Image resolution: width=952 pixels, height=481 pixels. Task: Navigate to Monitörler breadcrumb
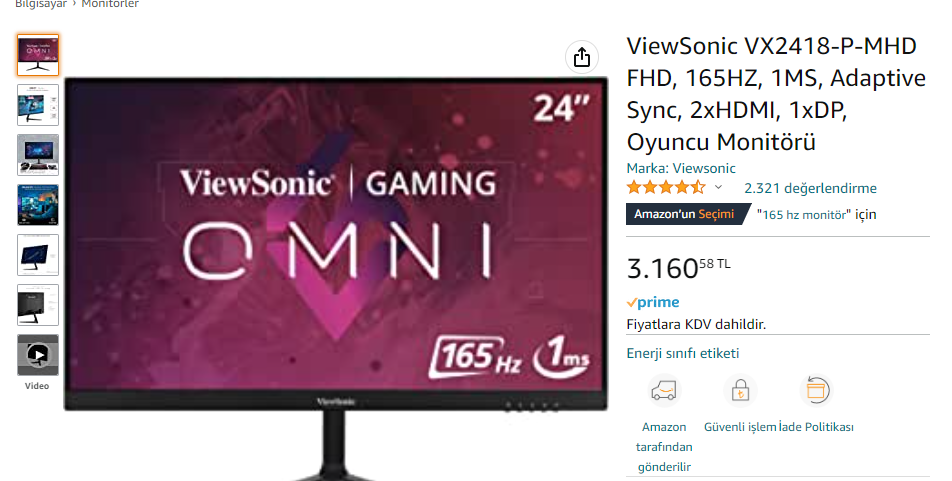(110, 4)
